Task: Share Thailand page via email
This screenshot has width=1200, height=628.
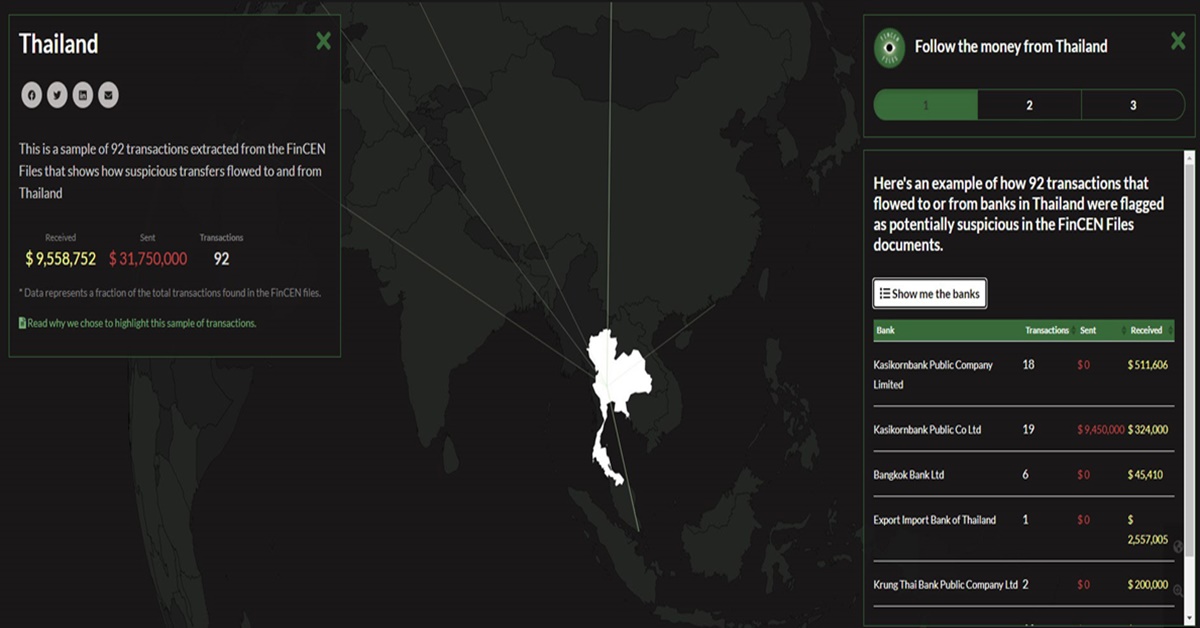Action: pos(108,95)
